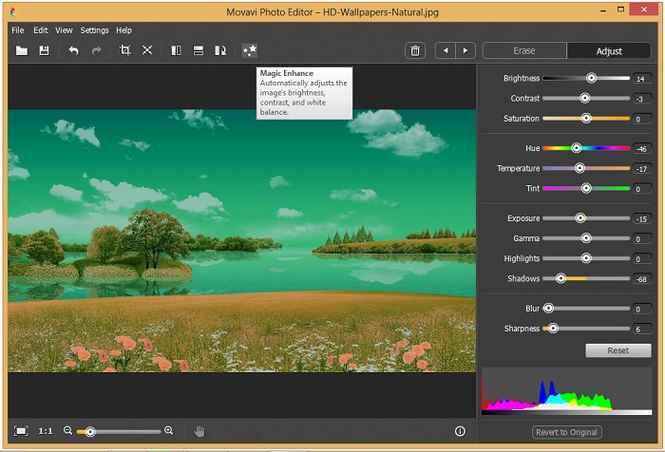Screen dimensions: 665x452
Task: Set zoom to 1:1 actual size
Action: click(x=46, y=431)
